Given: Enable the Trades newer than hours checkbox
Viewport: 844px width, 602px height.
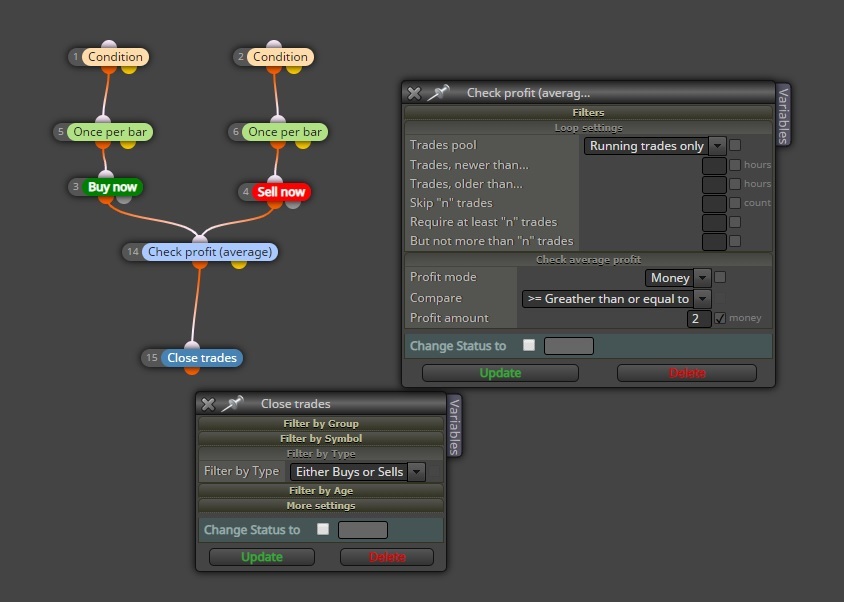Looking at the screenshot, I should point(735,165).
